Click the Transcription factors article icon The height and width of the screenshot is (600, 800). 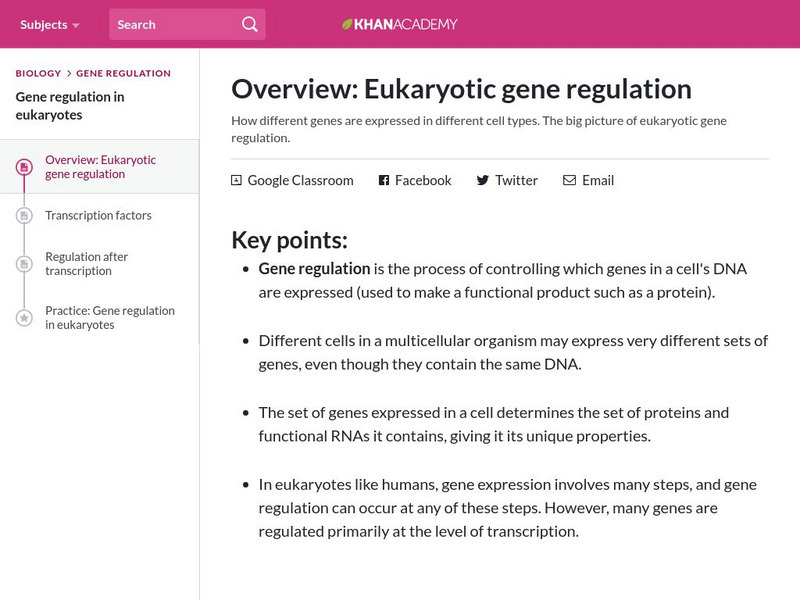pyautogui.click(x=24, y=215)
